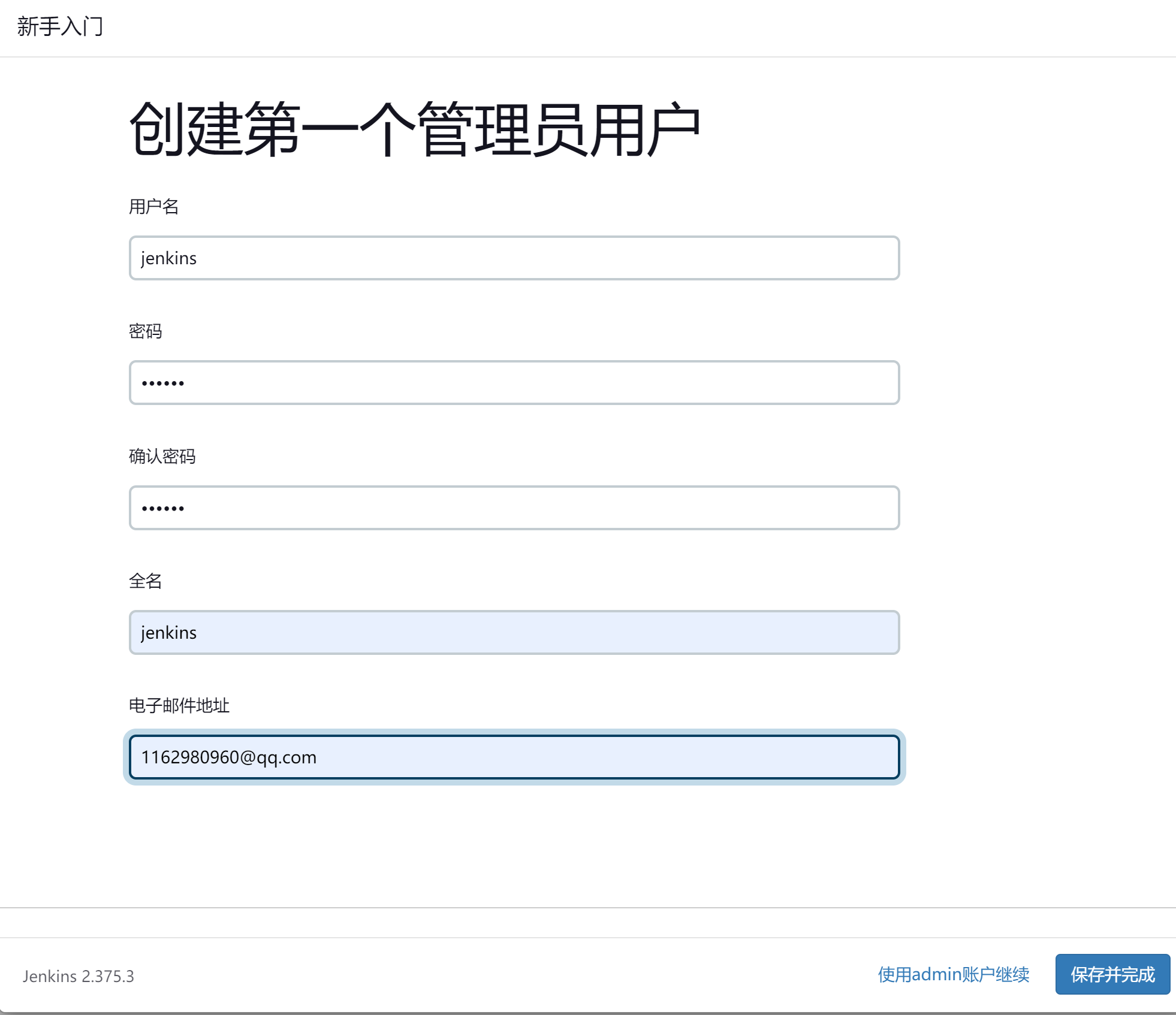This screenshot has width=1176, height=1015.
Task: Click the 创建第一个管理员用户 heading
Action: [414, 129]
